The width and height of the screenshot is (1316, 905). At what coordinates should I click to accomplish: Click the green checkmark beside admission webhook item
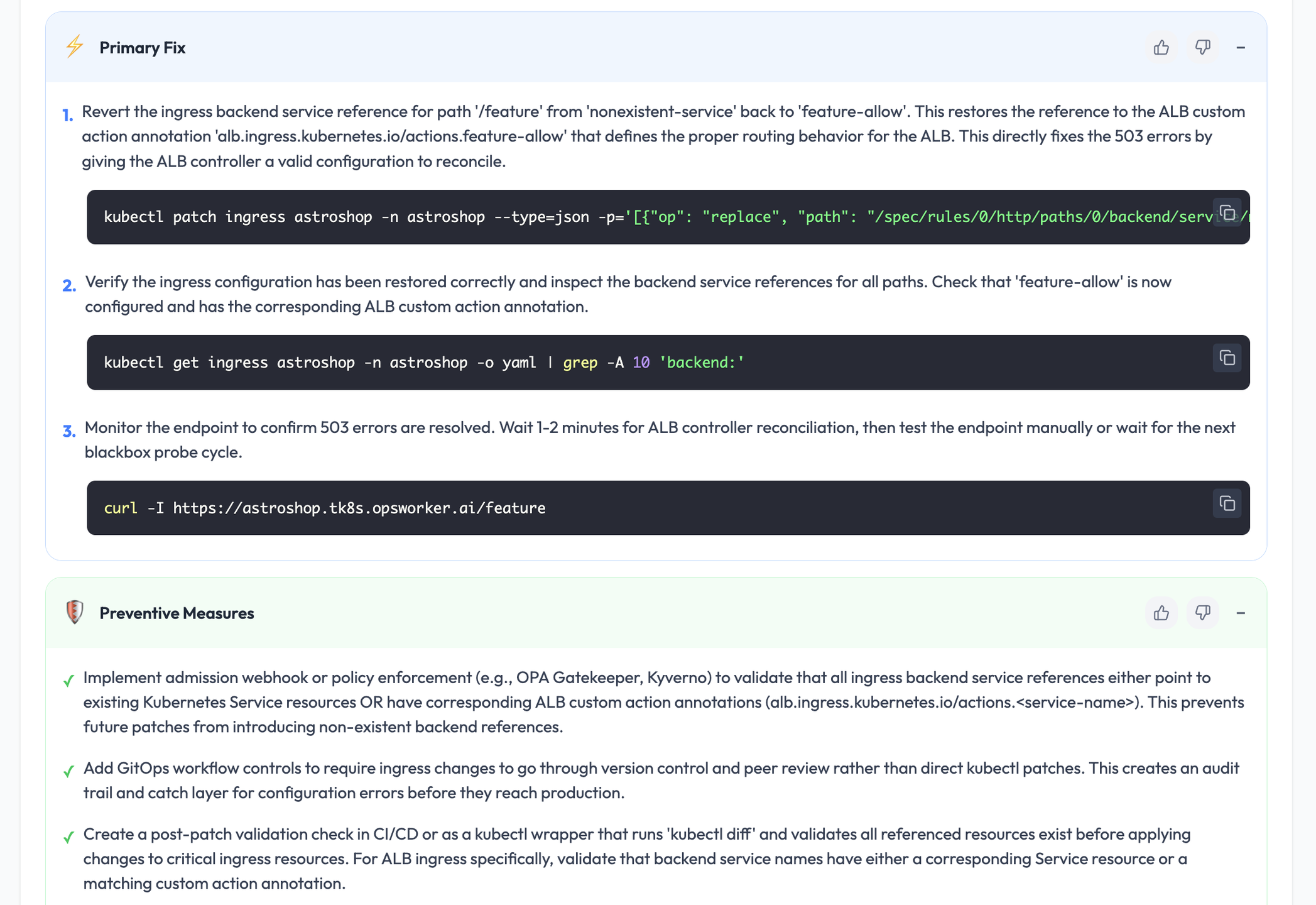point(68,680)
